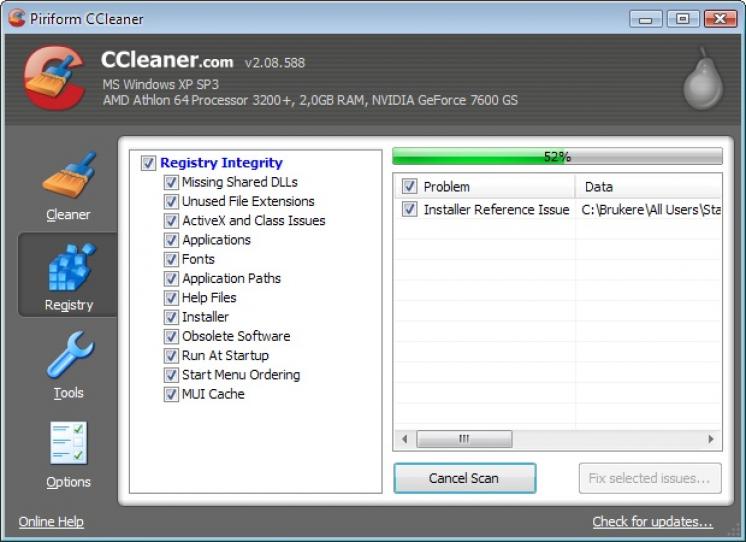The width and height of the screenshot is (746, 542).
Task: Select the Options tab label
Action: tap(68, 482)
